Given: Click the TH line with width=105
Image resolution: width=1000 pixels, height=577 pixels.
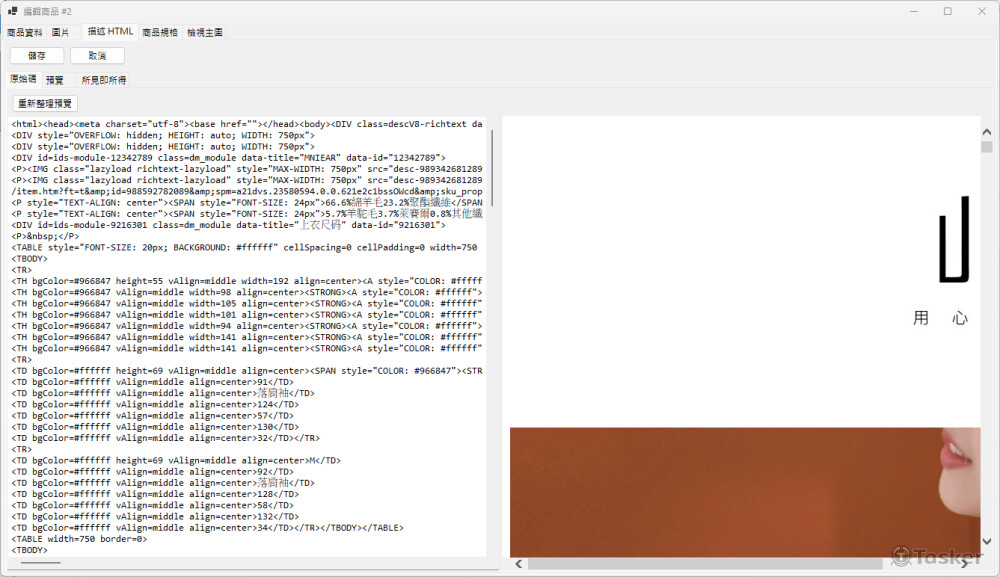Looking at the screenshot, I should coord(247,303).
